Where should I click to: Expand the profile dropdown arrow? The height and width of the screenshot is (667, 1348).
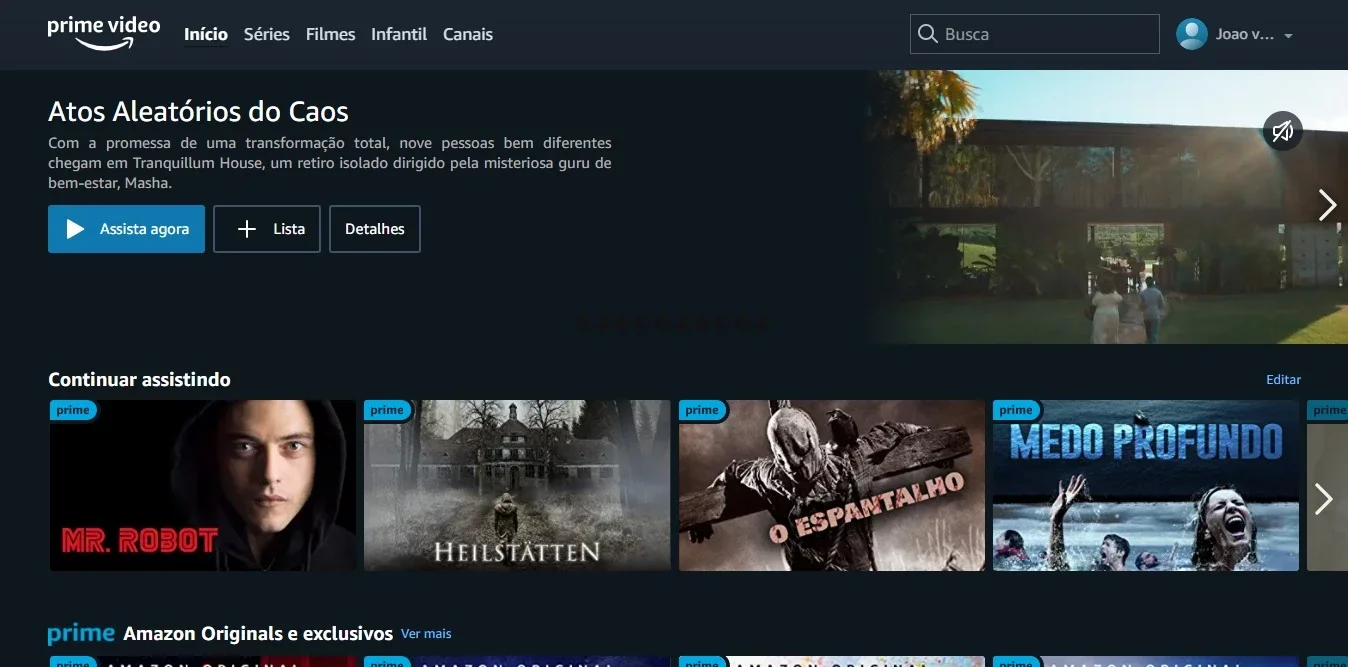pos(1288,36)
